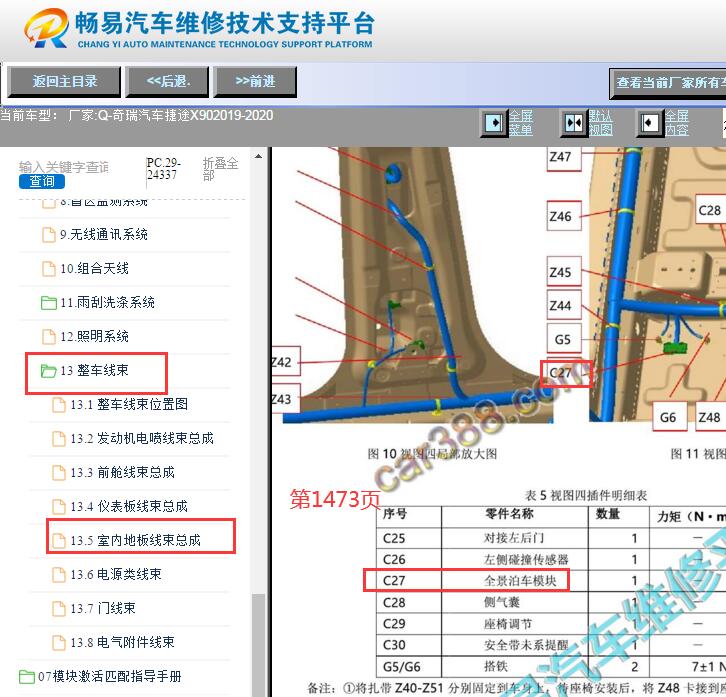Open 13.2 发动机电喷线束总成
Screen dimensions: 726x697
point(142,439)
